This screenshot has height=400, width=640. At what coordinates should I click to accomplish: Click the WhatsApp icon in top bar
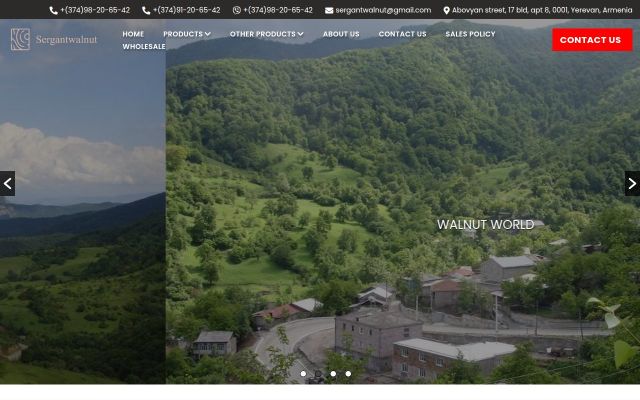237,10
